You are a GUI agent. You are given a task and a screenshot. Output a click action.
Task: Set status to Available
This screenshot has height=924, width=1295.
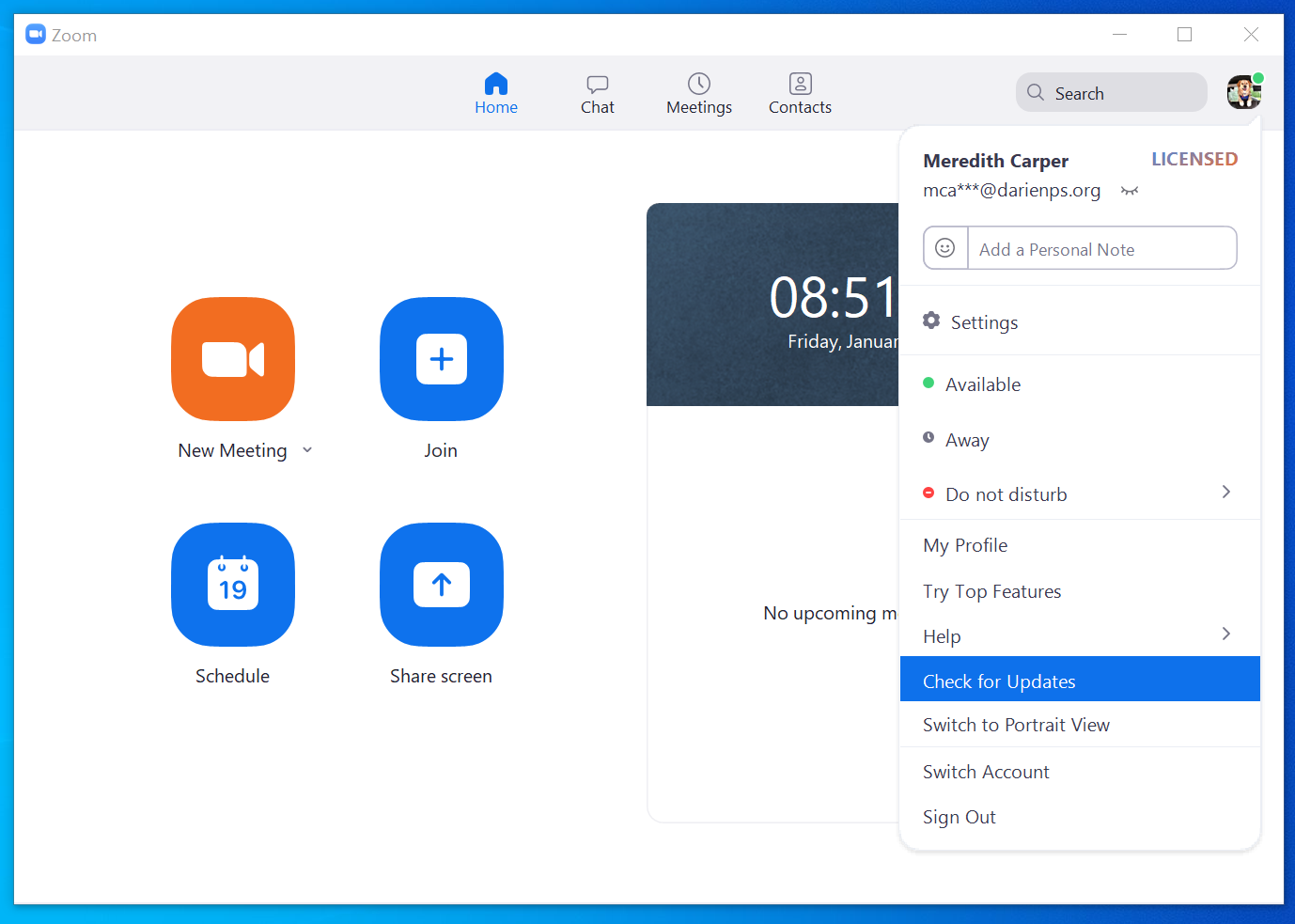tap(1080, 384)
